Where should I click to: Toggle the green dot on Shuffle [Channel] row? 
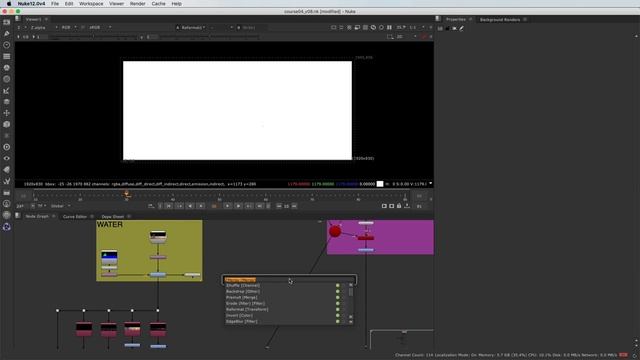tap(338, 286)
